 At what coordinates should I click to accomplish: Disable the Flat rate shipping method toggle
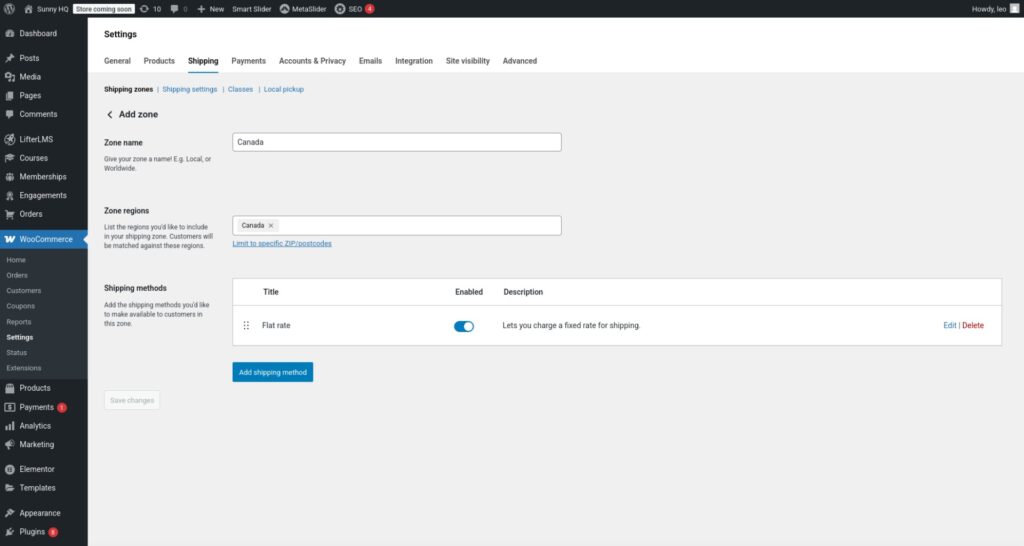464,326
